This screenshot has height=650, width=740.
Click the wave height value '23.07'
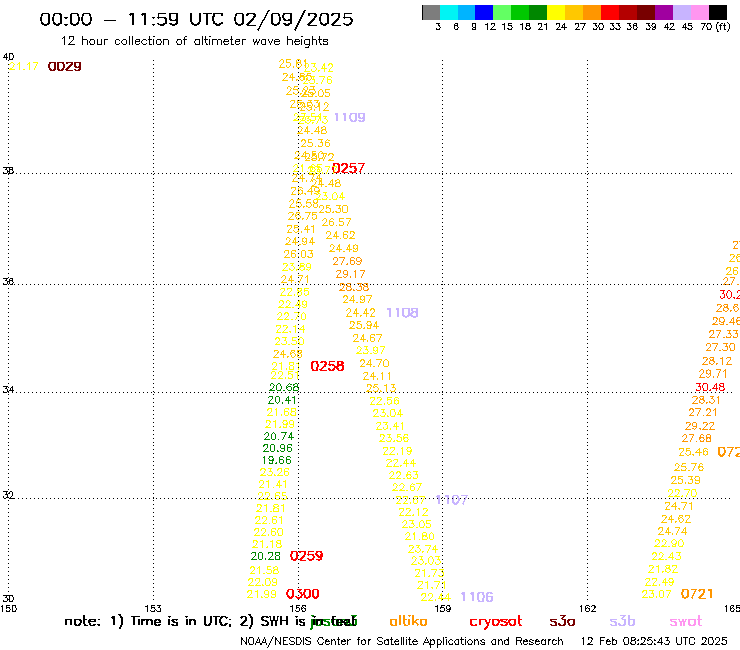click(656, 594)
